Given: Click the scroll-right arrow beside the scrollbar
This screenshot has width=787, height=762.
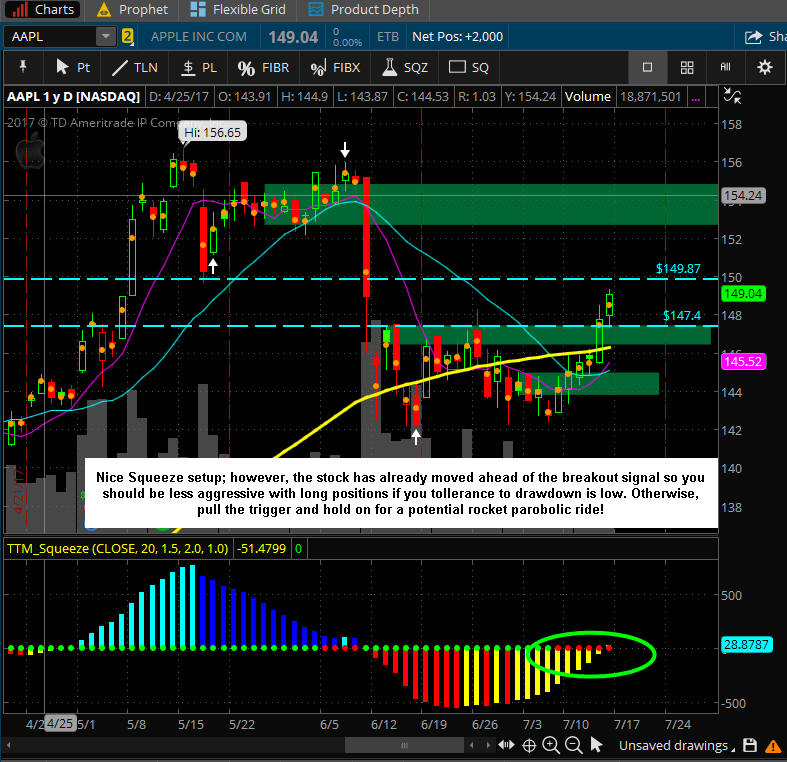Looking at the screenshot, I should point(487,745).
